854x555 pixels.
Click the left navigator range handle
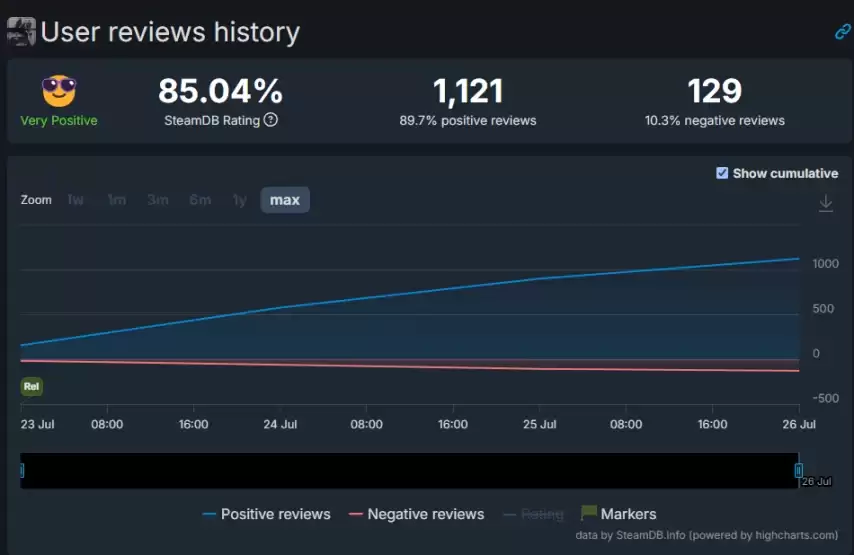[22, 471]
